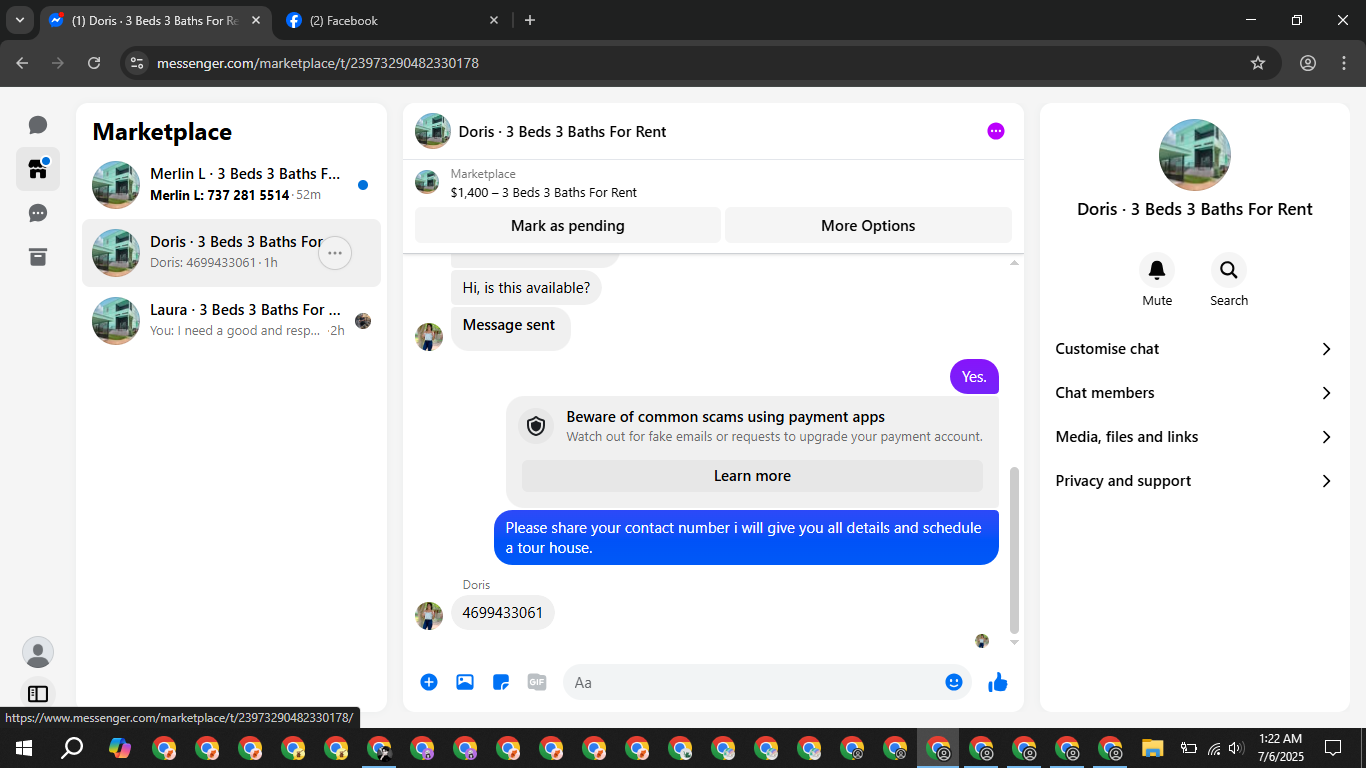Image resolution: width=1366 pixels, height=768 pixels.
Task: Expand Media, files and links section
Action: pos(1194,437)
